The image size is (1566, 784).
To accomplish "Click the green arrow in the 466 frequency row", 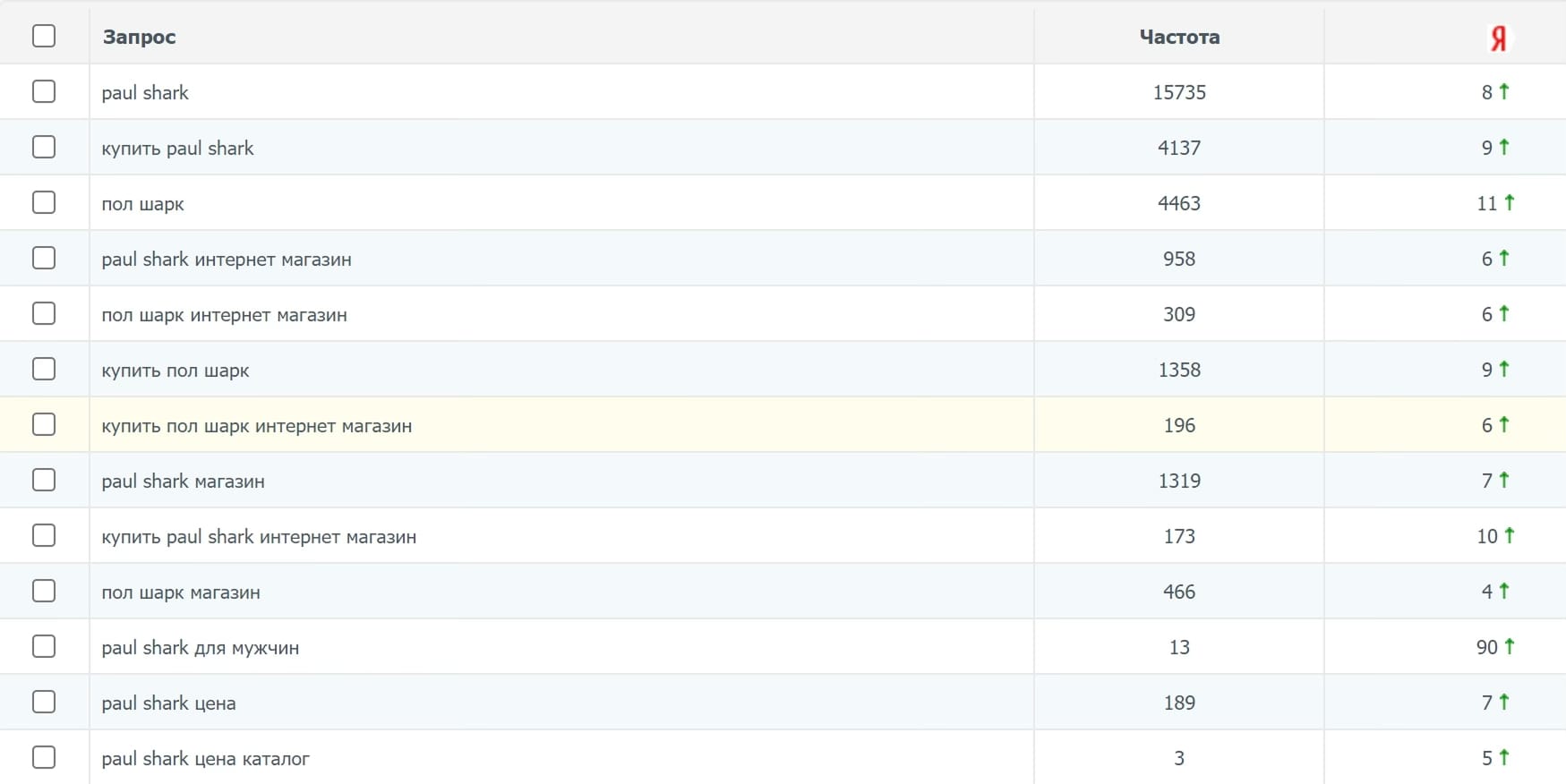I will point(1504,591).
